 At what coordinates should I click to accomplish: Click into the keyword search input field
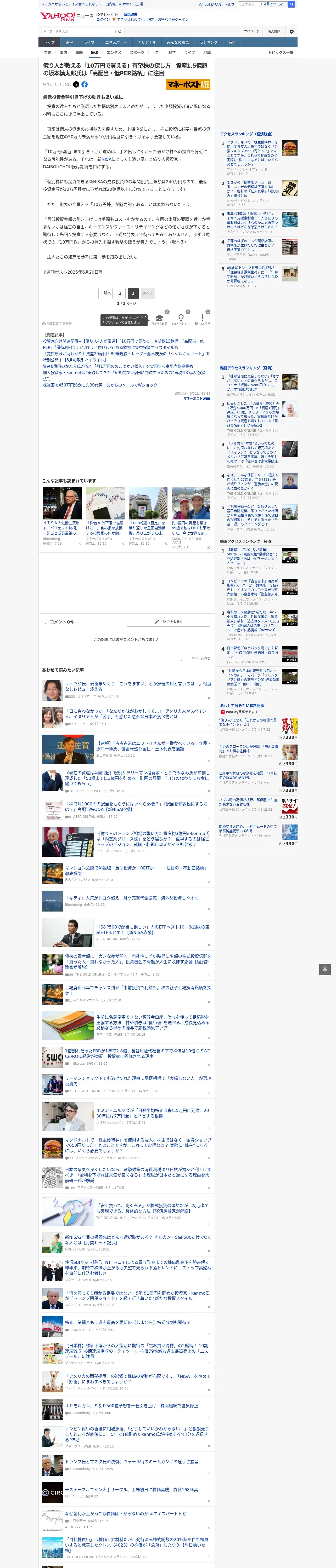pos(79,32)
